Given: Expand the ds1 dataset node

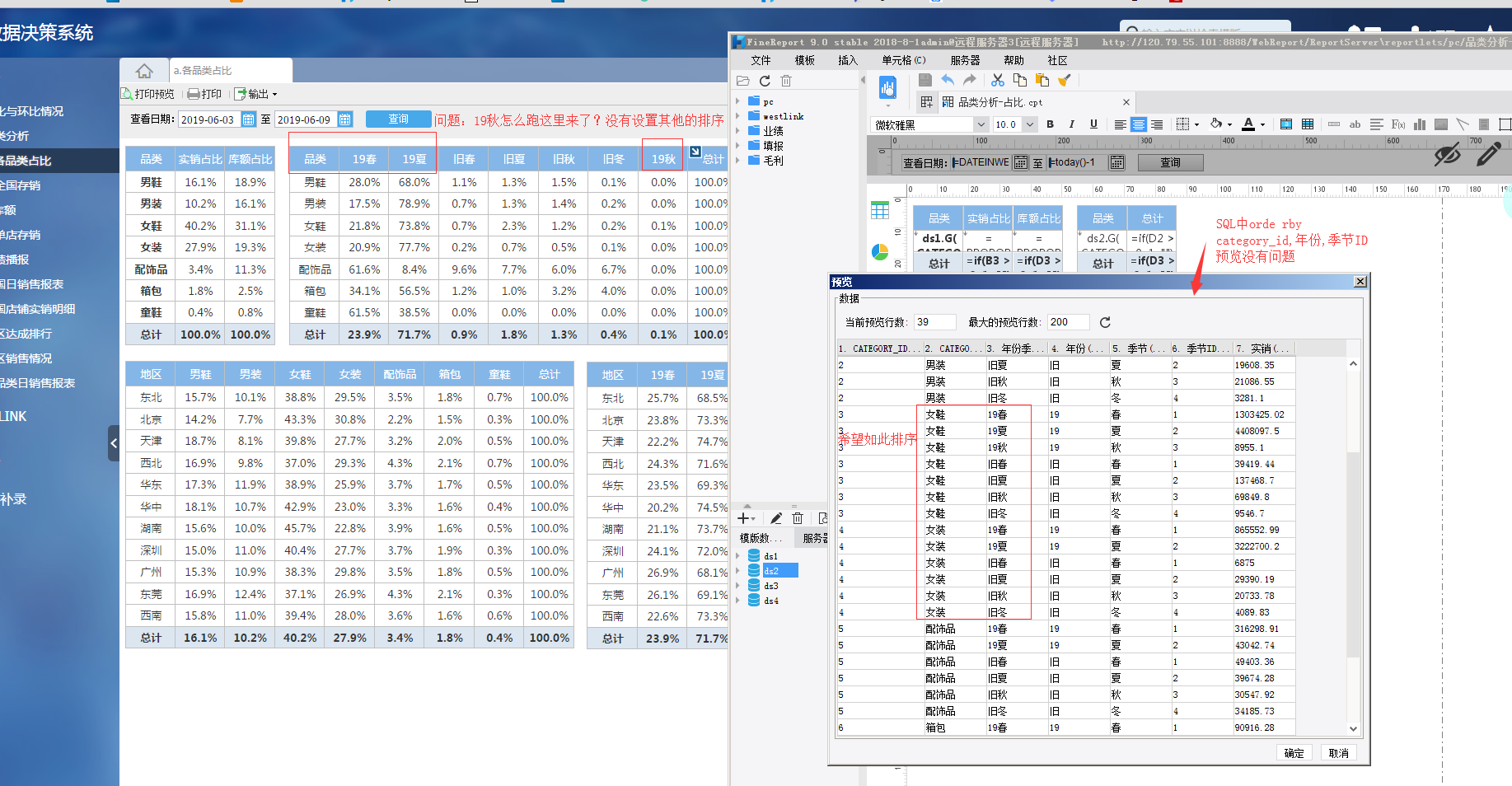Looking at the screenshot, I should click(737, 556).
